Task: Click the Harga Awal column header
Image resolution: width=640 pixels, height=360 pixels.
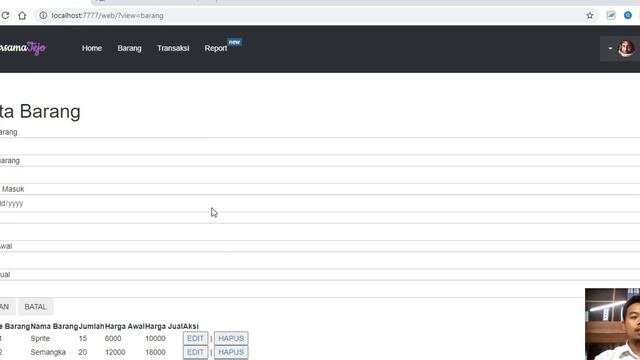Action: (x=125, y=326)
